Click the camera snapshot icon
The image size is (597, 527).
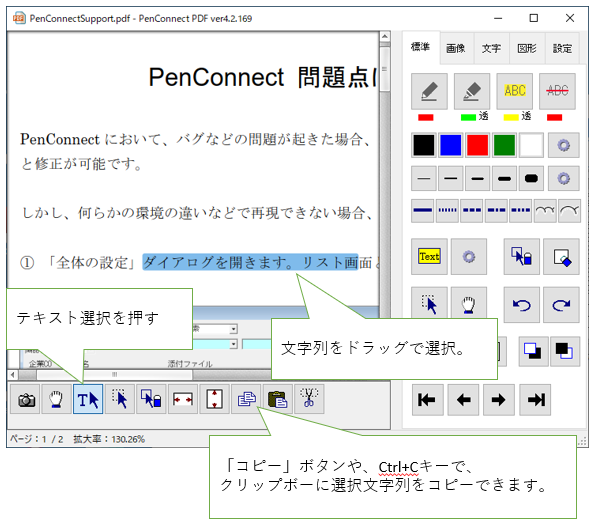point(25,399)
